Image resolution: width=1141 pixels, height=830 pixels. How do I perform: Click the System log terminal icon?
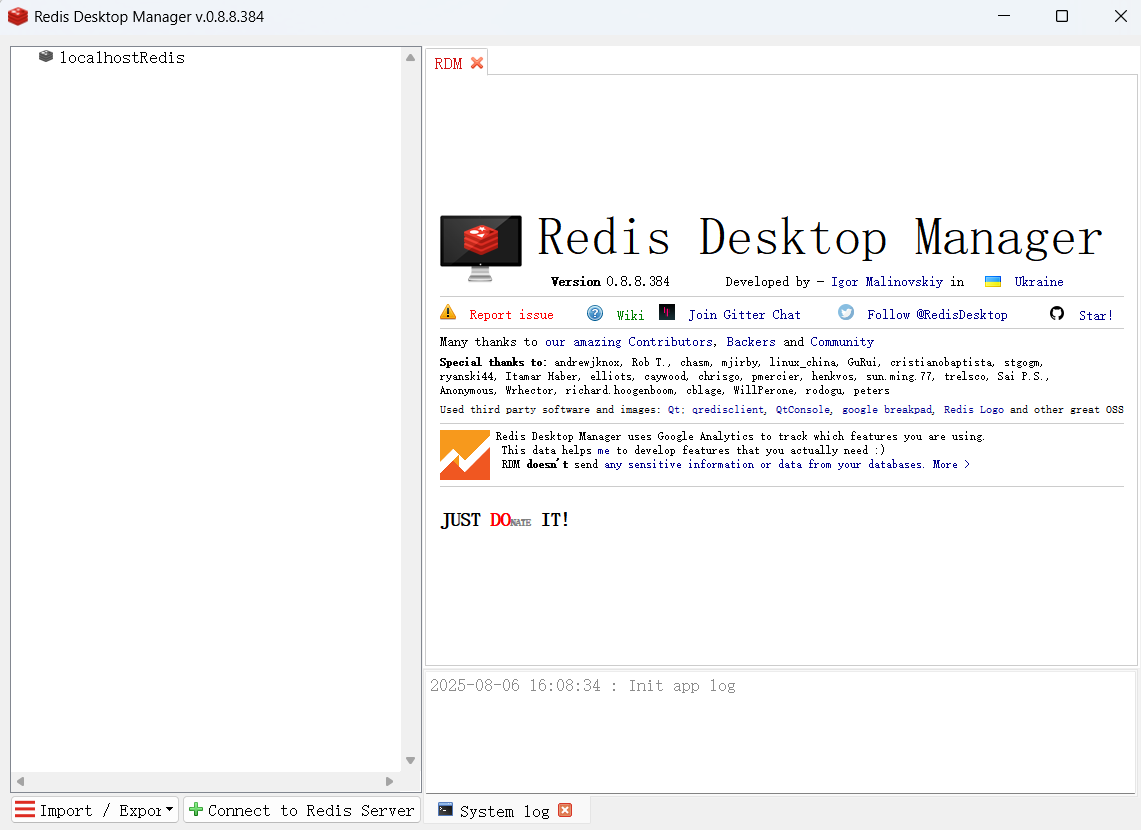pos(445,810)
